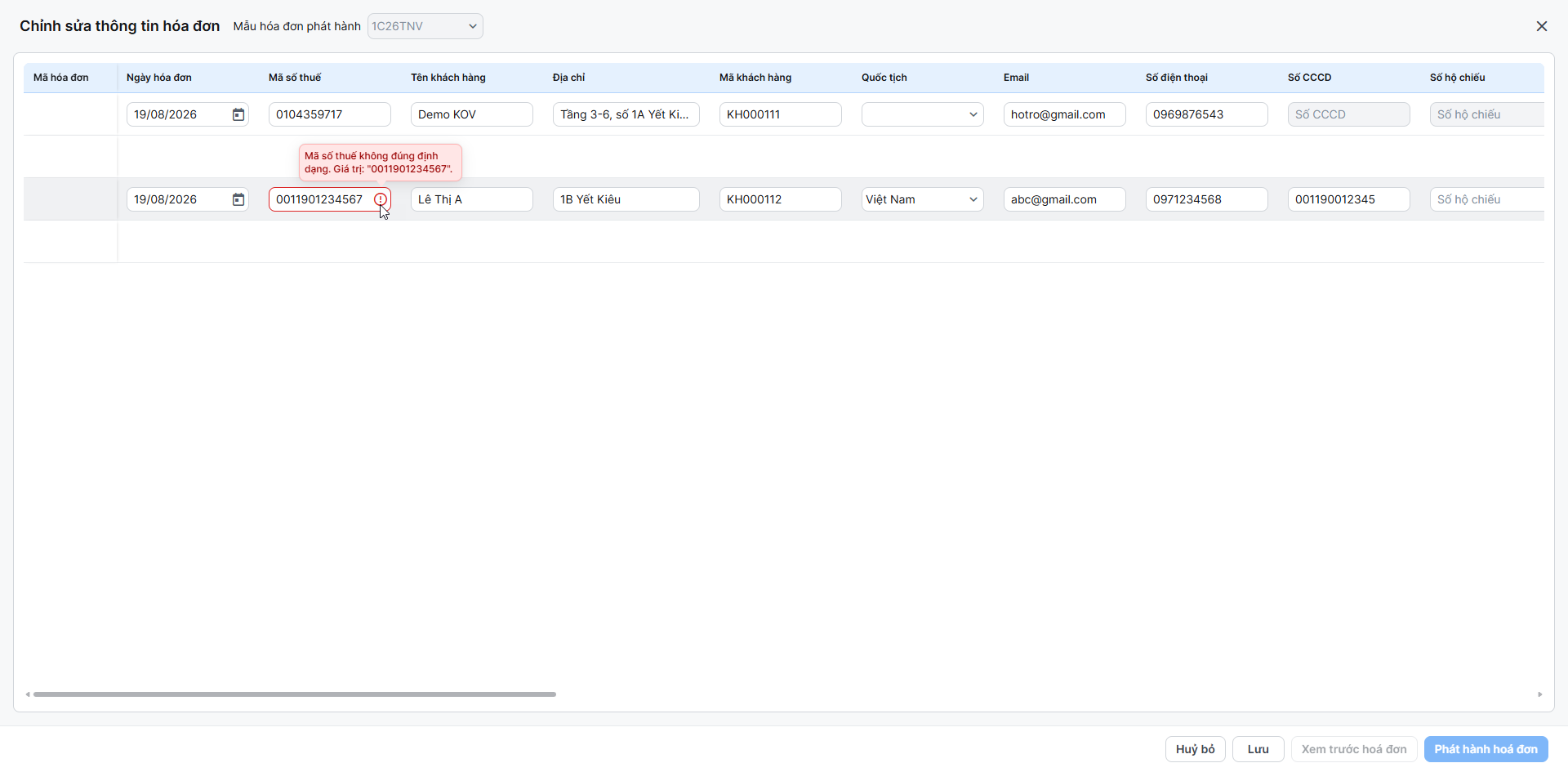Click the Mã khách hàng column header

[x=755, y=78]
